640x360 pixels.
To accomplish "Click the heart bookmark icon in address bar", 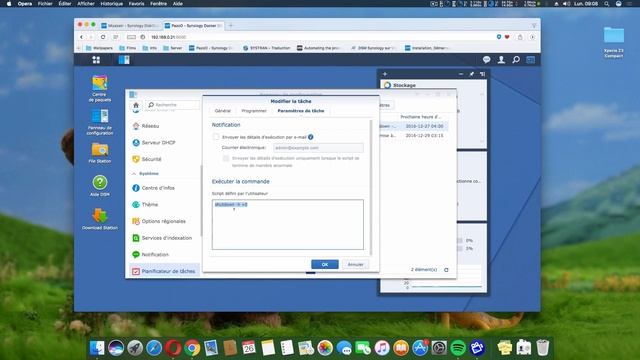I will (507, 37).
